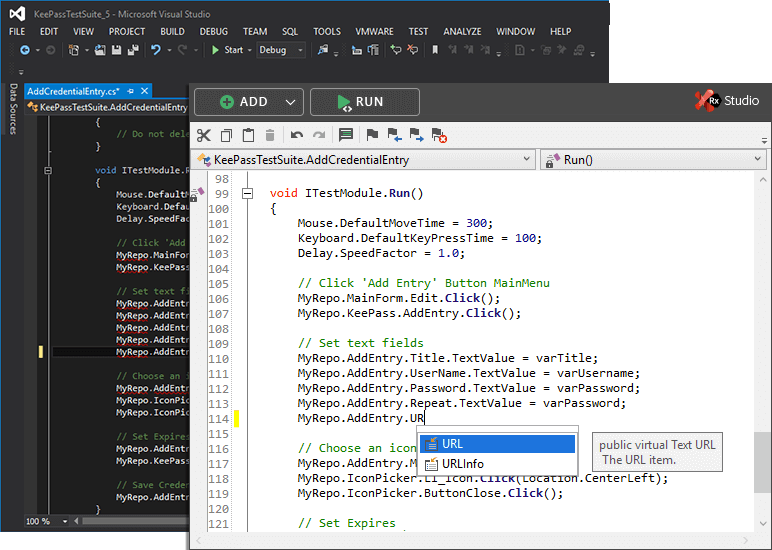Open the ADD button dropdown arrow
This screenshot has width=772, height=550.
point(290,102)
